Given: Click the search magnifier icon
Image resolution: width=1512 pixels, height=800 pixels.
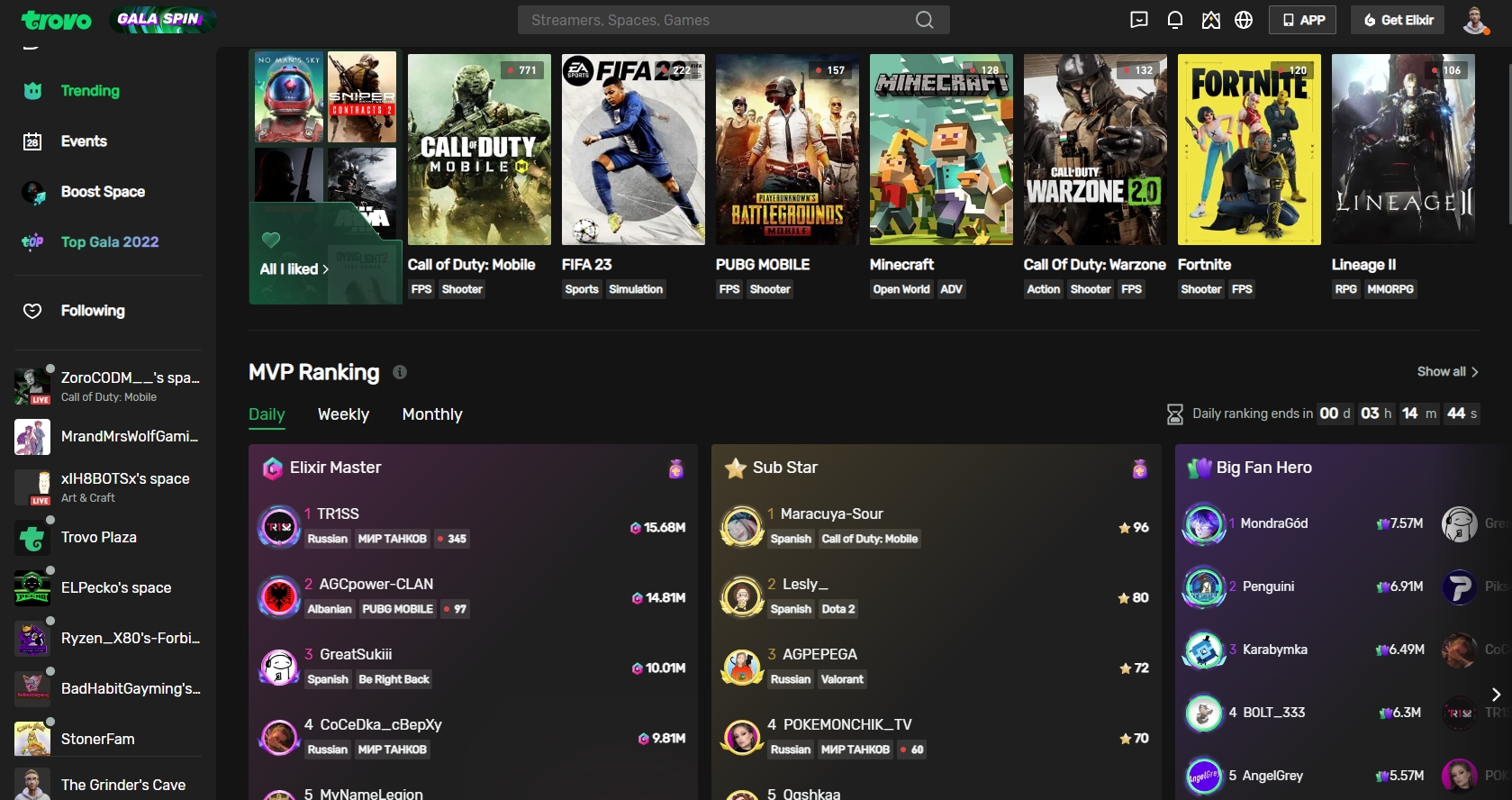Looking at the screenshot, I should pos(924,20).
